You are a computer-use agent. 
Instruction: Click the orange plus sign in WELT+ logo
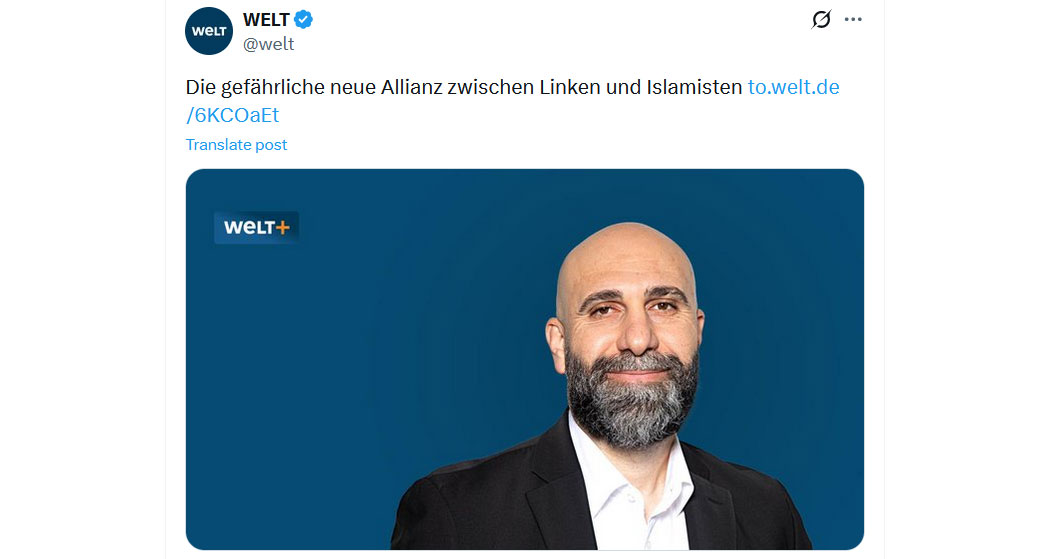283,228
